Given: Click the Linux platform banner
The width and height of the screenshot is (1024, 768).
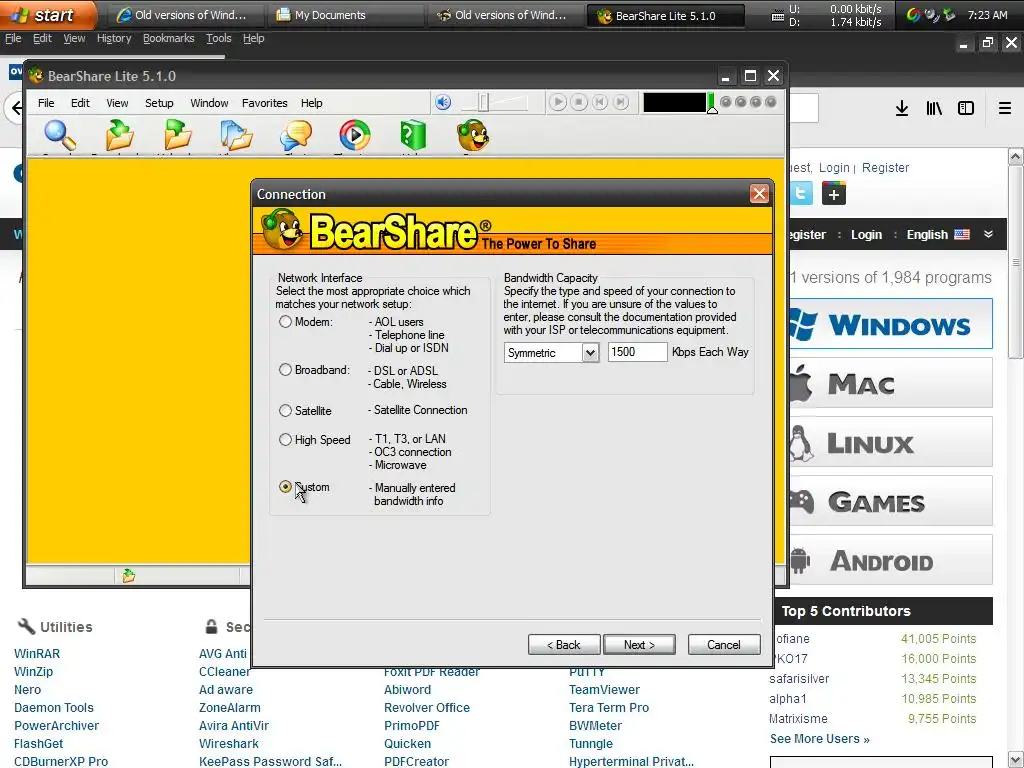Looking at the screenshot, I should 891,442.
